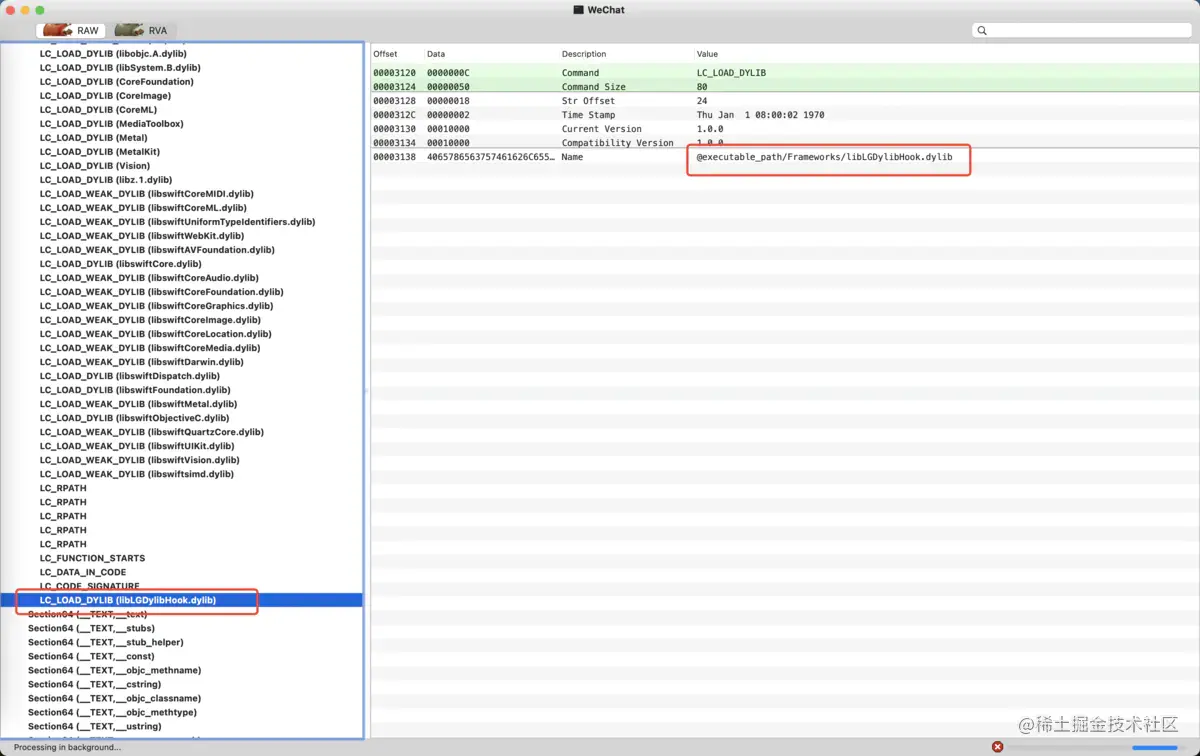Click the Value column header
Image resolution: width=1200 pixels, height=756 pixels.
coord(707,54)
